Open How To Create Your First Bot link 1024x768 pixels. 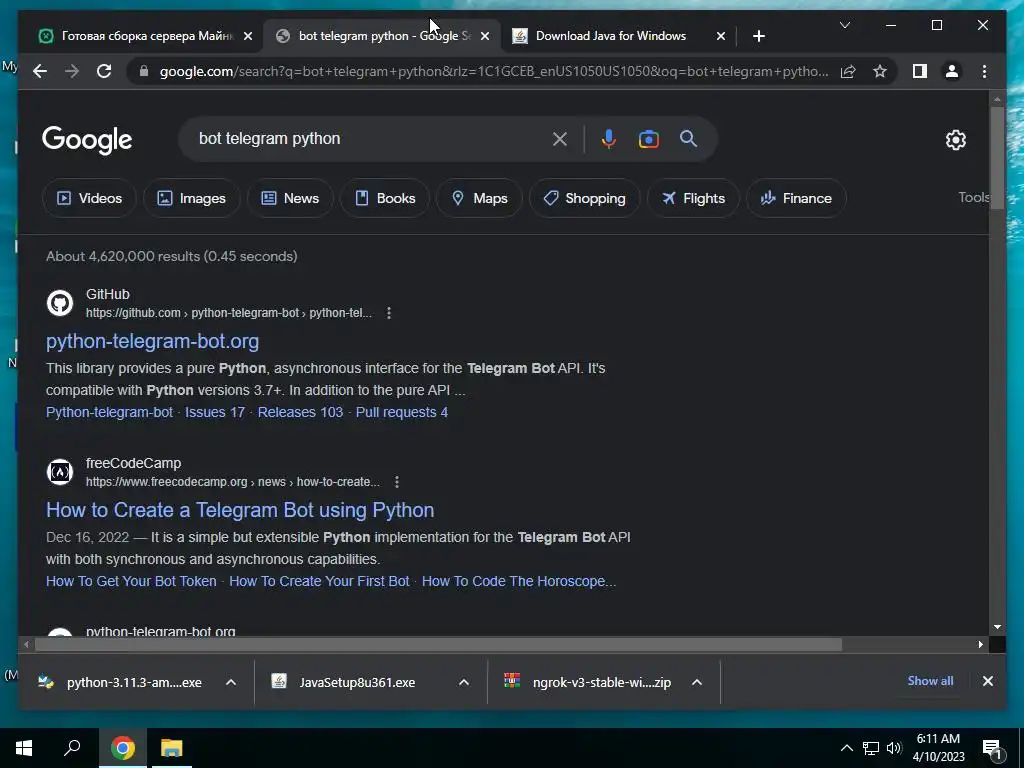click(x=319, y=581)
